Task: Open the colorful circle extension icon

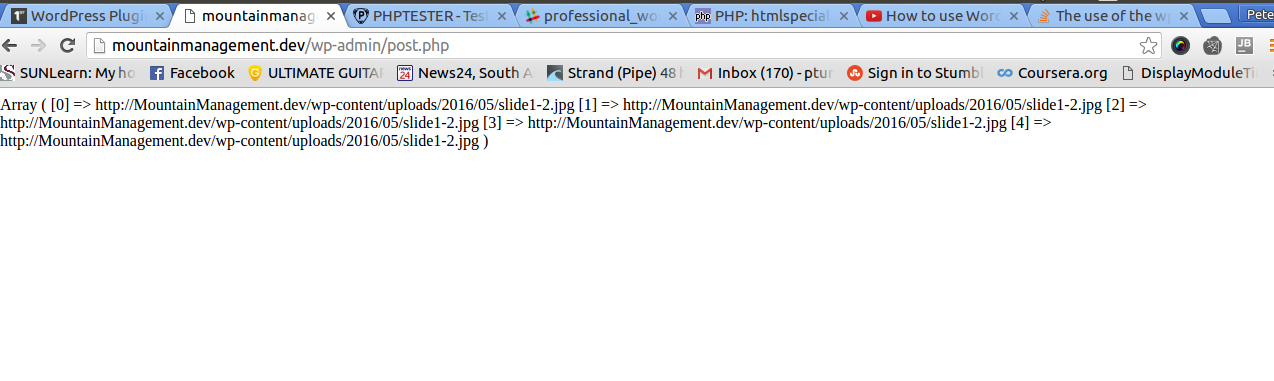Action: [x=1181, y=46]
